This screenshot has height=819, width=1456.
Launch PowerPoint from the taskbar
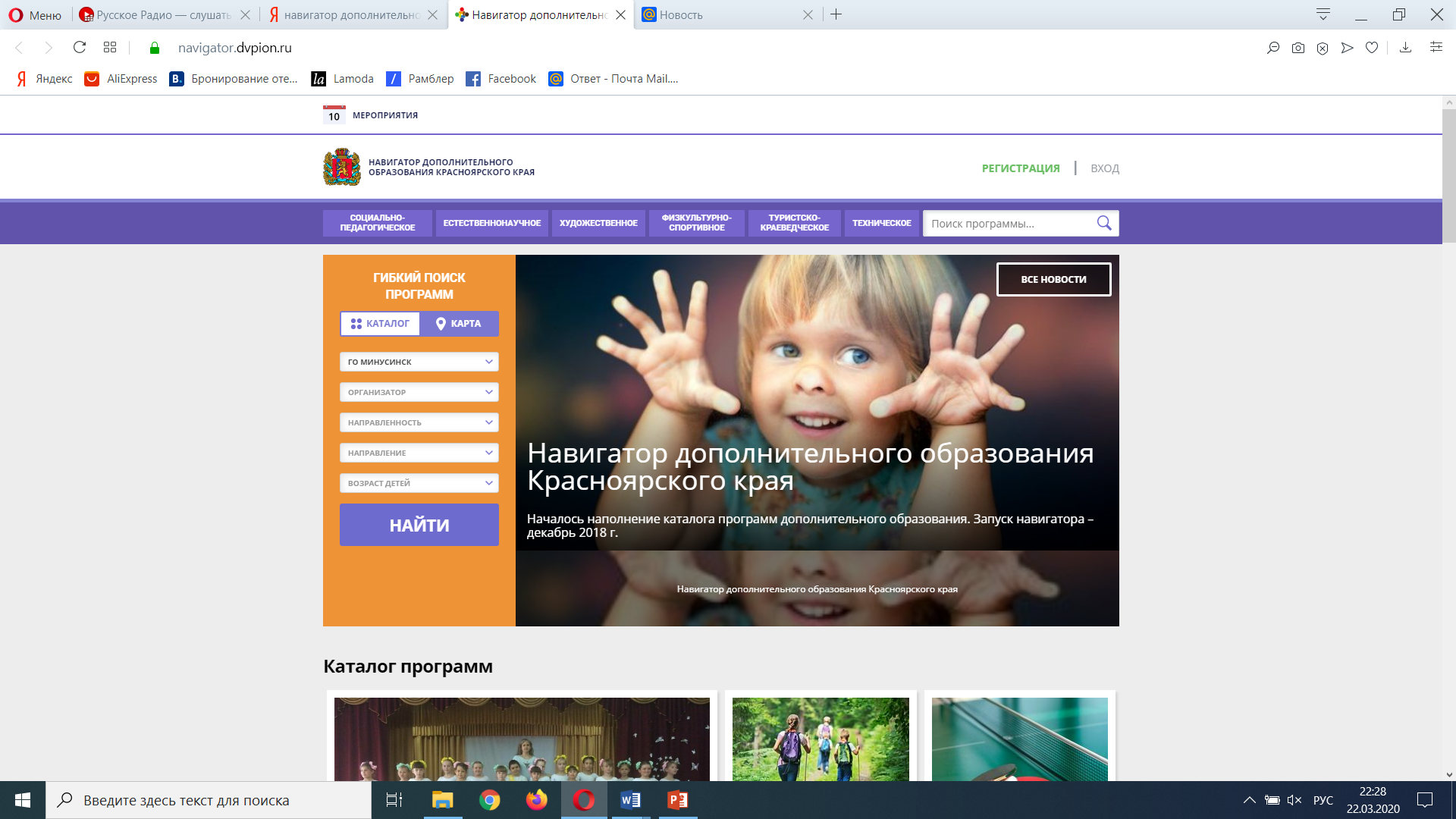pyautogui.click(x=677, y=800)
